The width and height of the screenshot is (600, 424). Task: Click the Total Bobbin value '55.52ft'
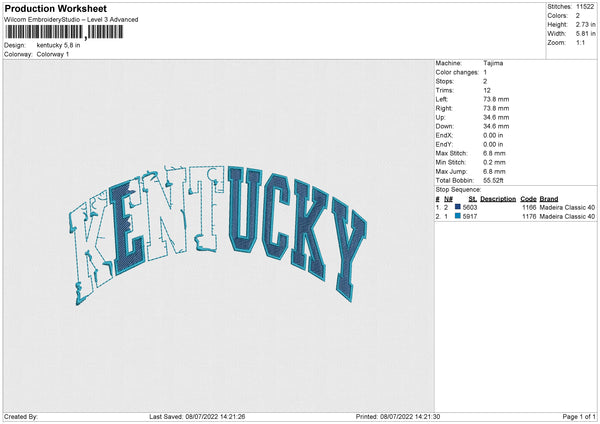[493, 180]
